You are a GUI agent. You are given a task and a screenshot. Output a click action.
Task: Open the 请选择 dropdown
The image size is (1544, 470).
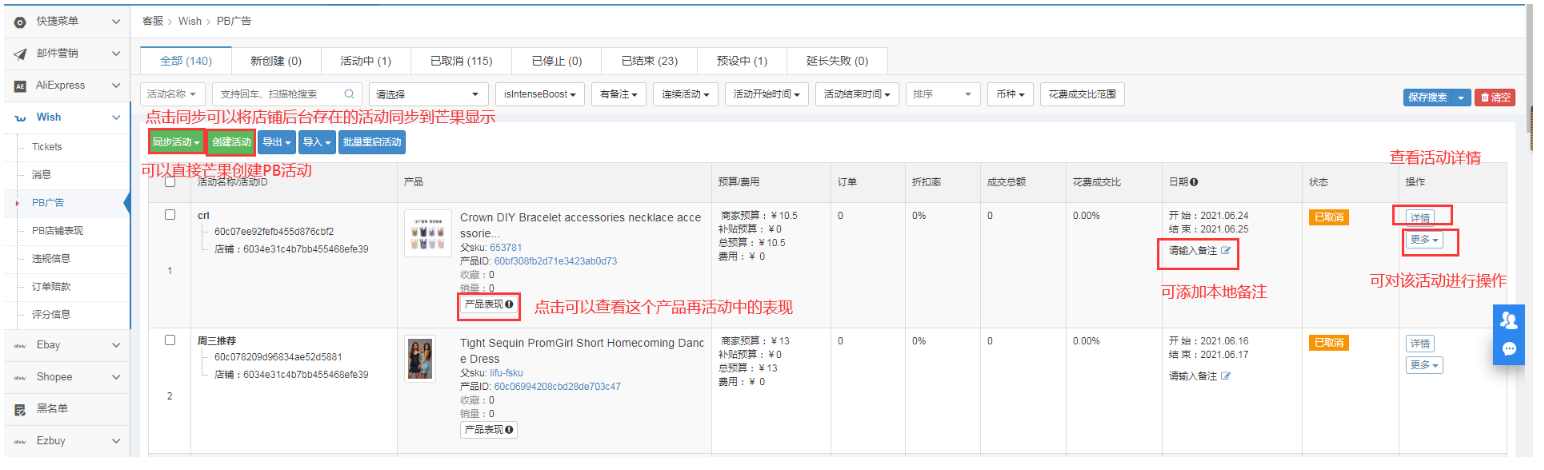[428, 94]
